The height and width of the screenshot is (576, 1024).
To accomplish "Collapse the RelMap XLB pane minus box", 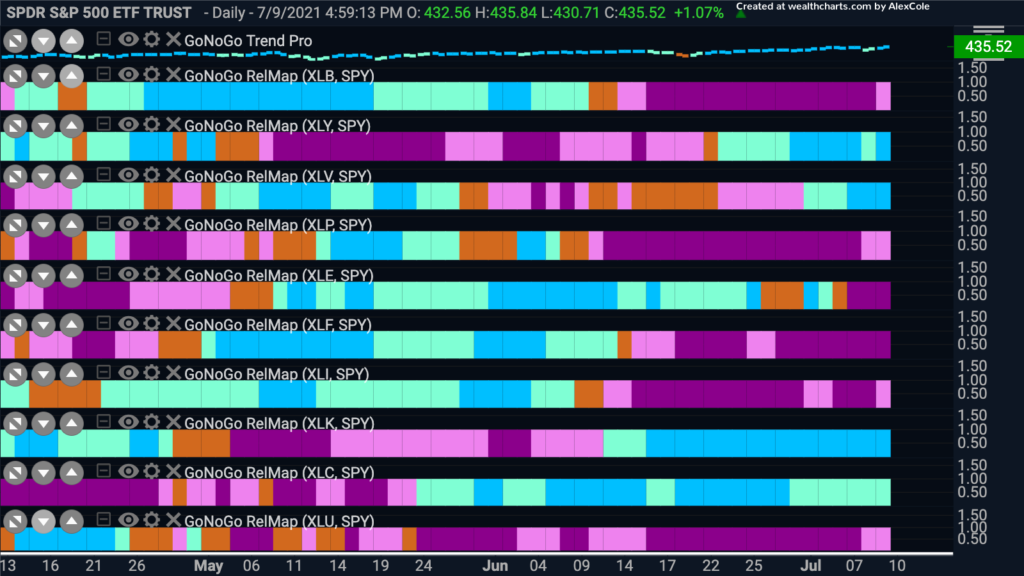I will (103, 74).
